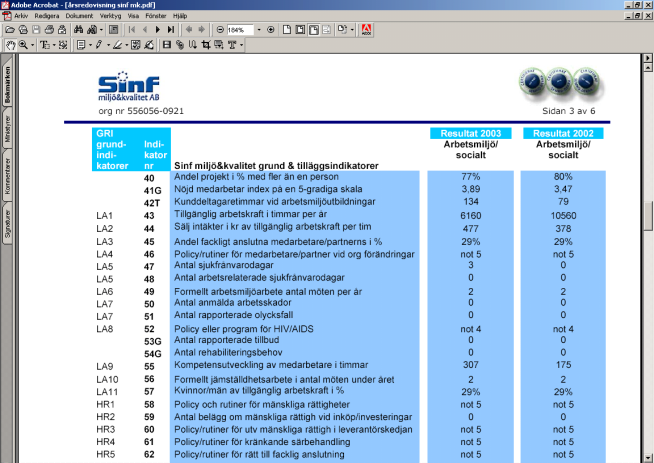Select the Movie tool

tap(167, 45)
